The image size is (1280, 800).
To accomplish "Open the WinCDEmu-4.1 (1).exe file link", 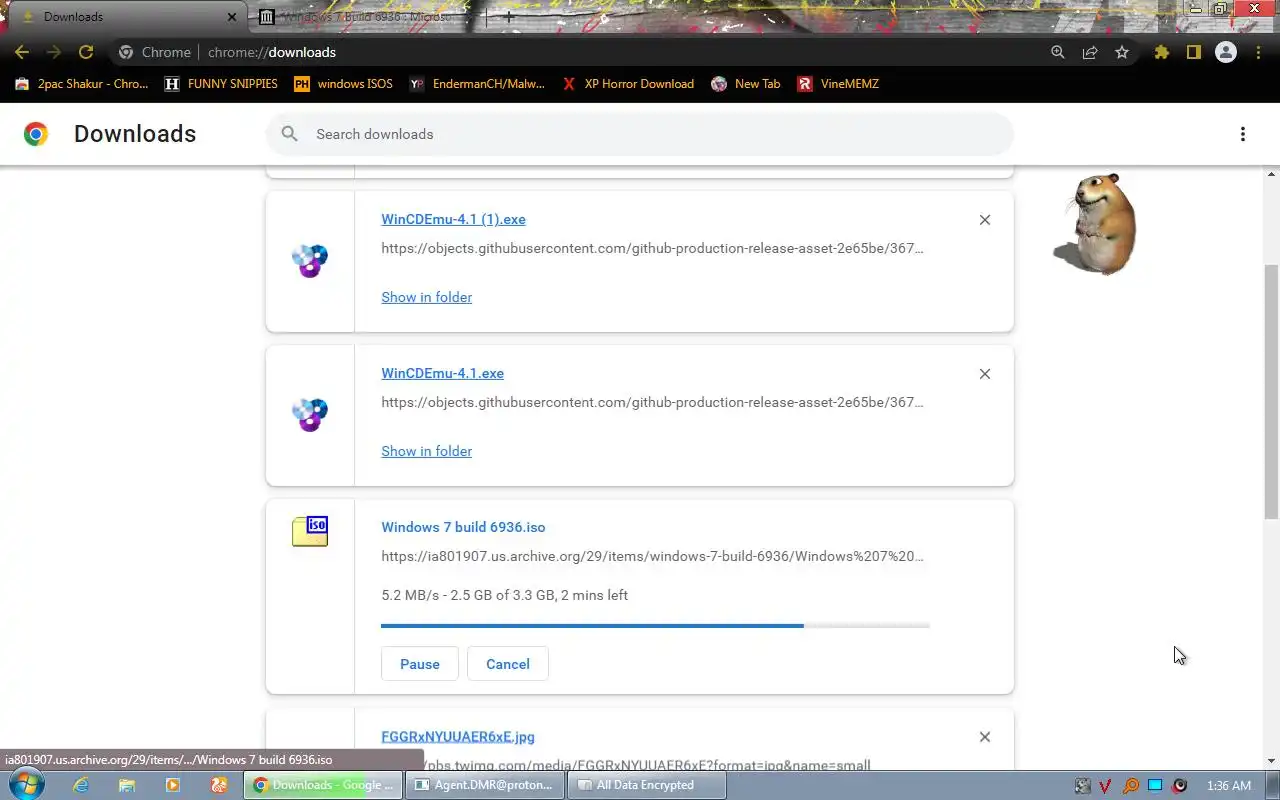I will point(453,219).
